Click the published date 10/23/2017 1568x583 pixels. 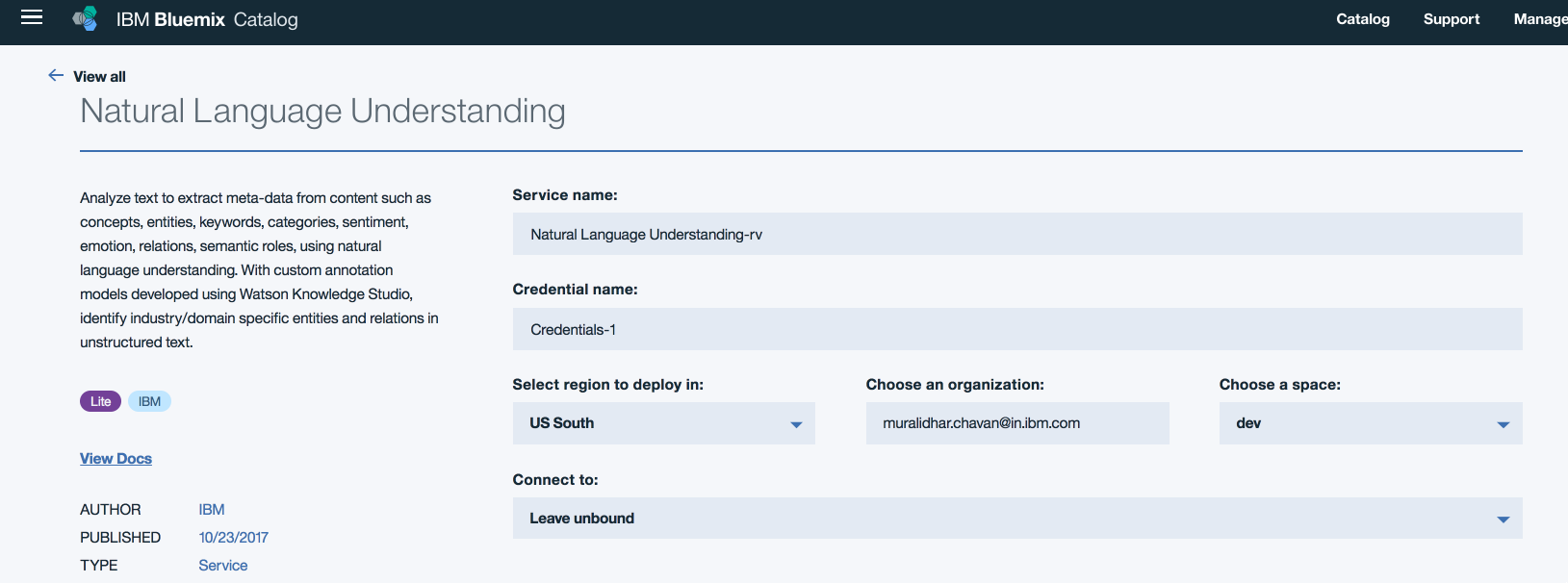click(234, 538)
